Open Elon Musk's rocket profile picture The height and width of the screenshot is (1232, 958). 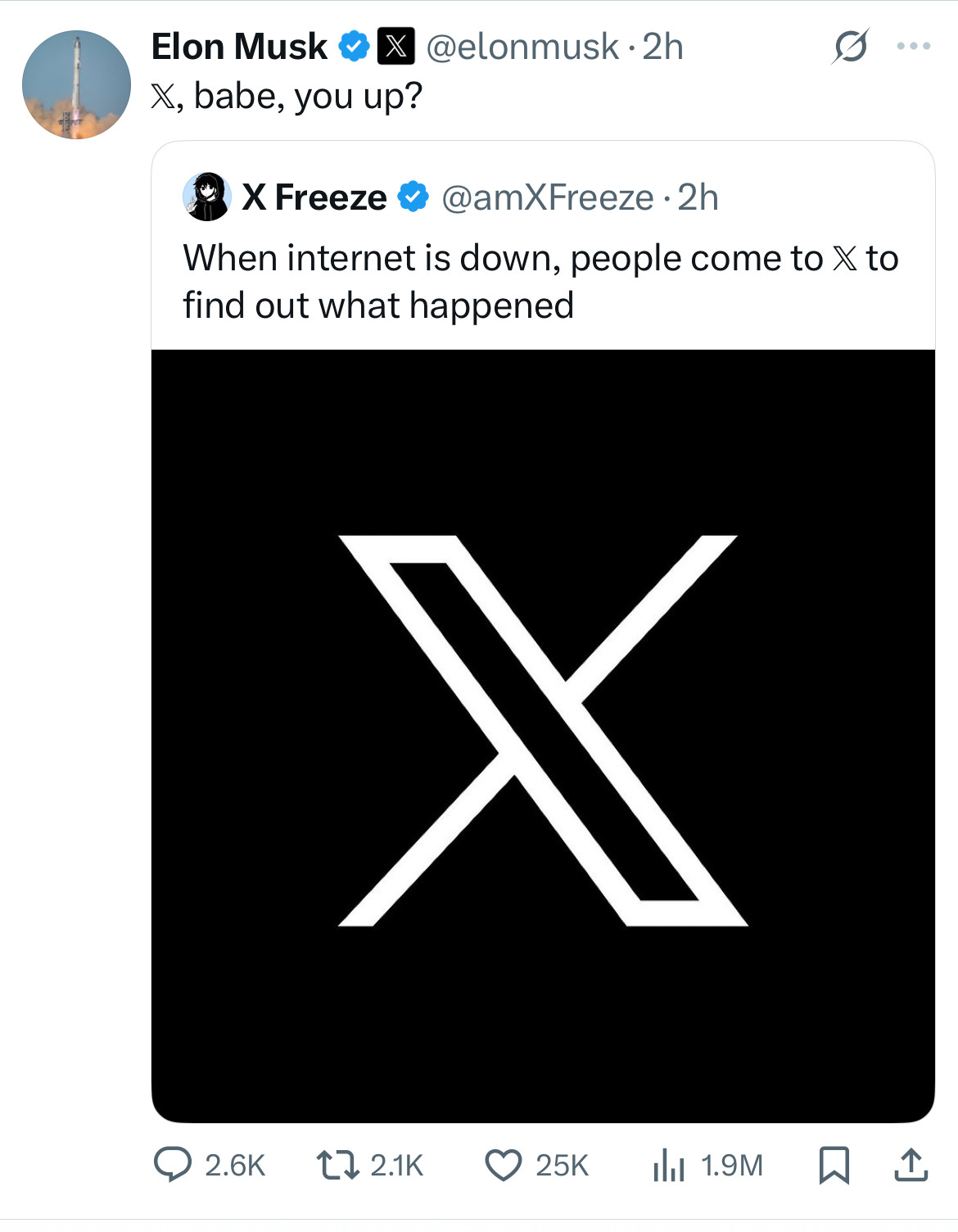coord(76,84)
